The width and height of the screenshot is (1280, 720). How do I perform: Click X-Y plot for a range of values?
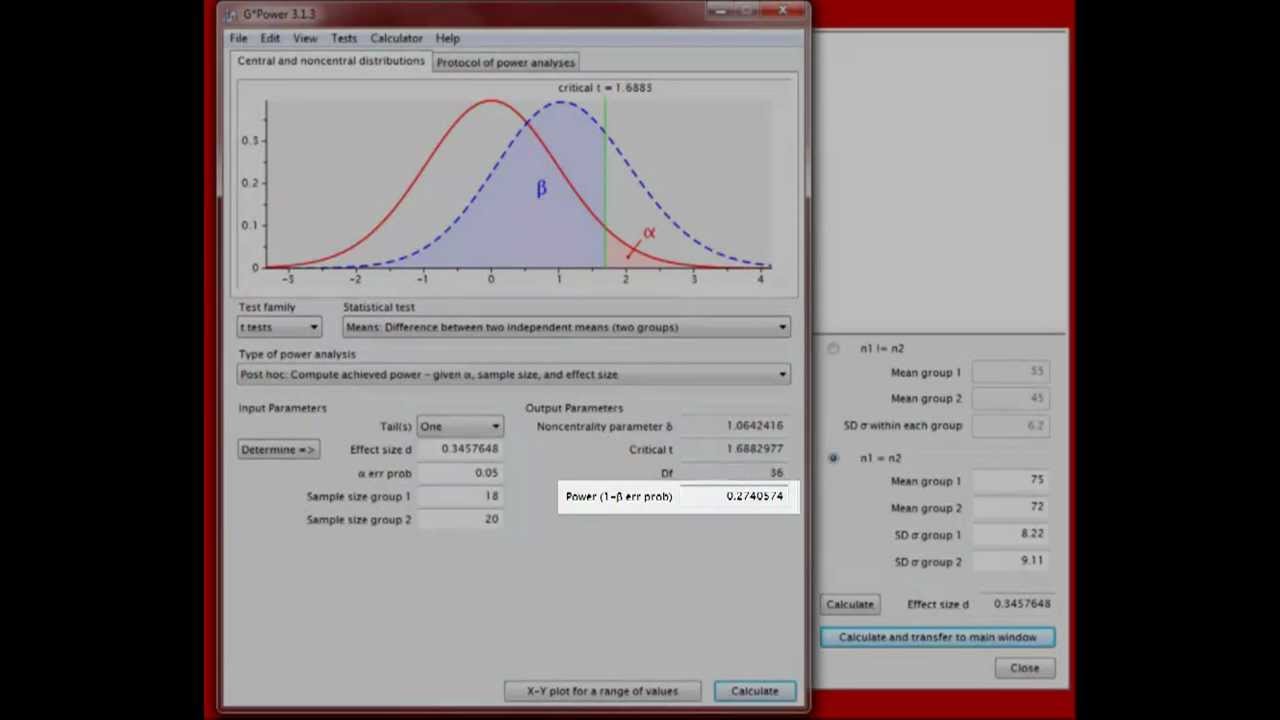(603, 691)
